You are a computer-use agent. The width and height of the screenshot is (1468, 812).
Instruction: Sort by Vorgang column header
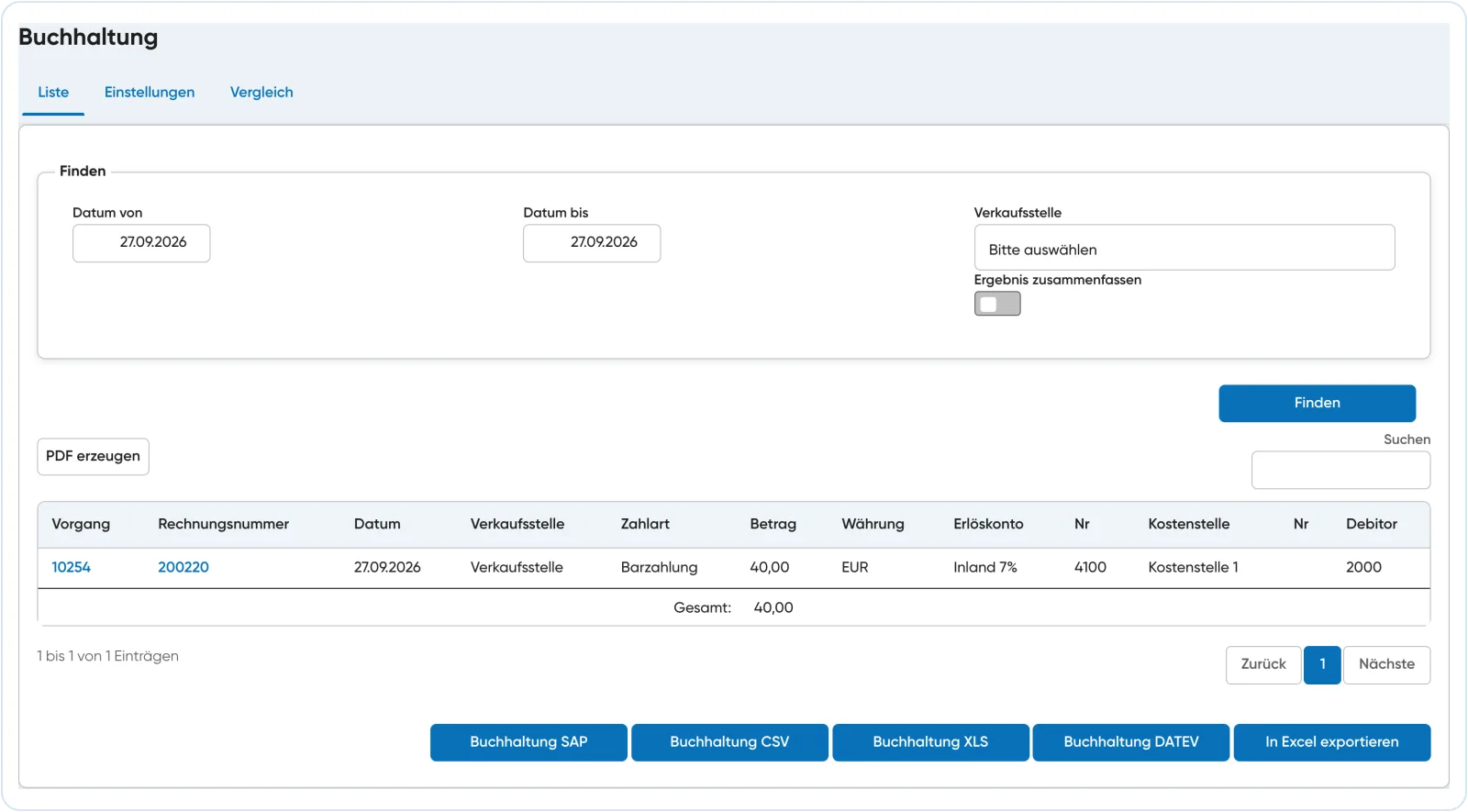click(x=81, y=525)
